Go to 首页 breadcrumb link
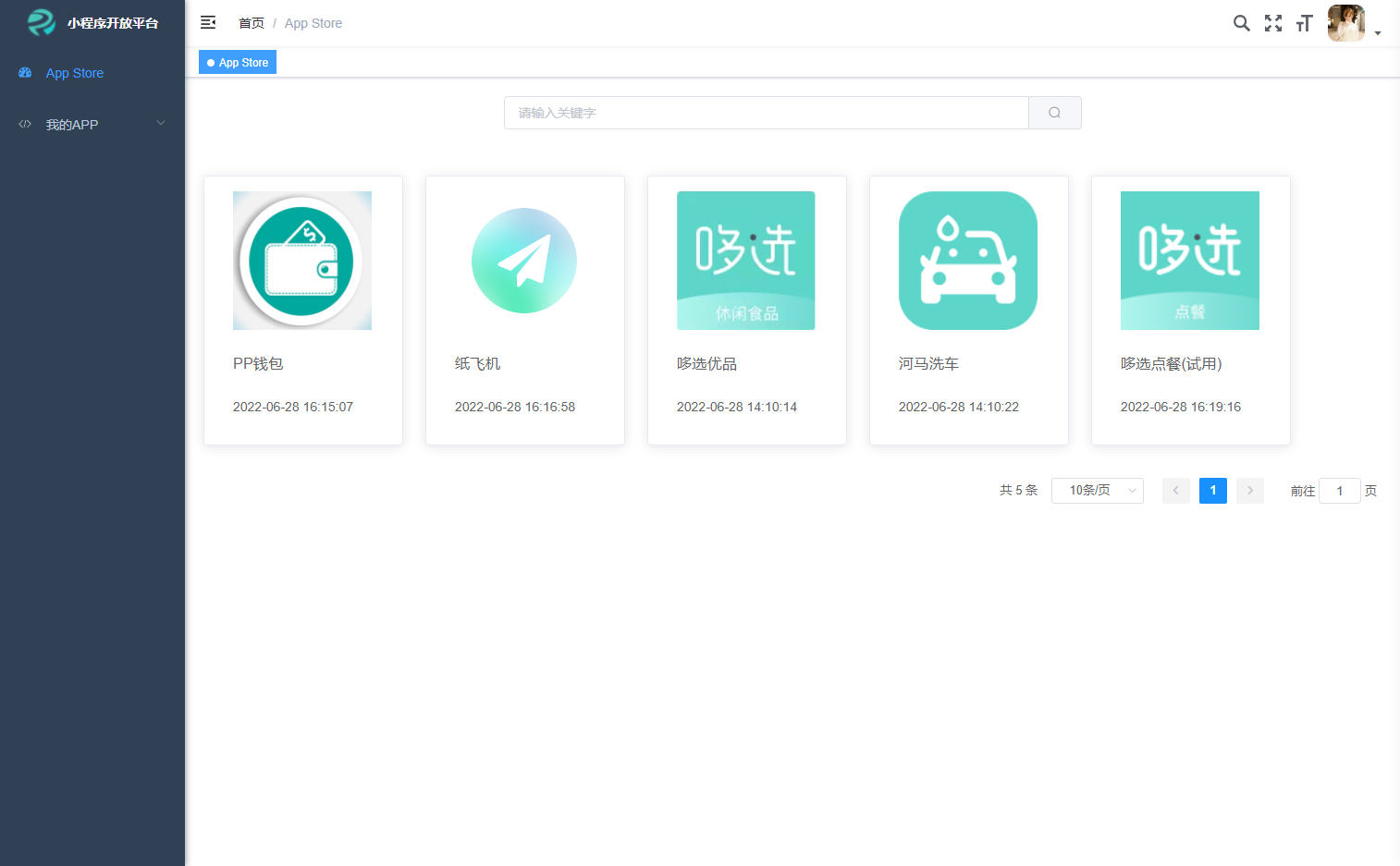The width and height of the screenshot is (1400, 866). [252, 23]
